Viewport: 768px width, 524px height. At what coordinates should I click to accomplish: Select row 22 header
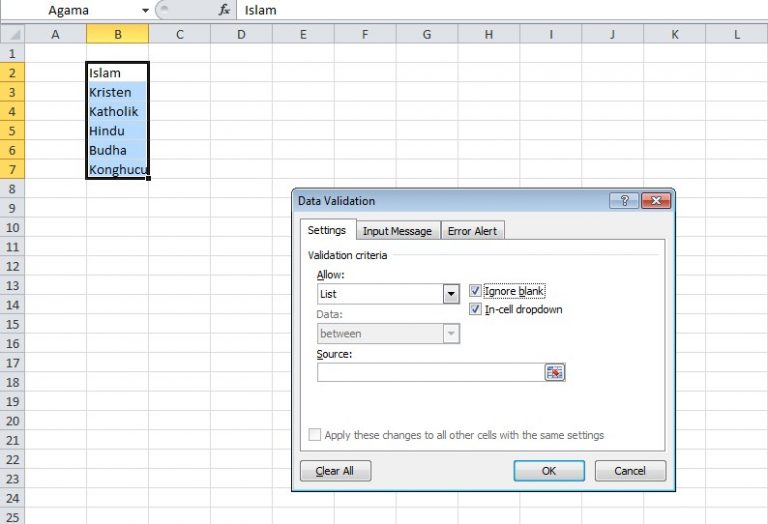[x=12, y=459]
